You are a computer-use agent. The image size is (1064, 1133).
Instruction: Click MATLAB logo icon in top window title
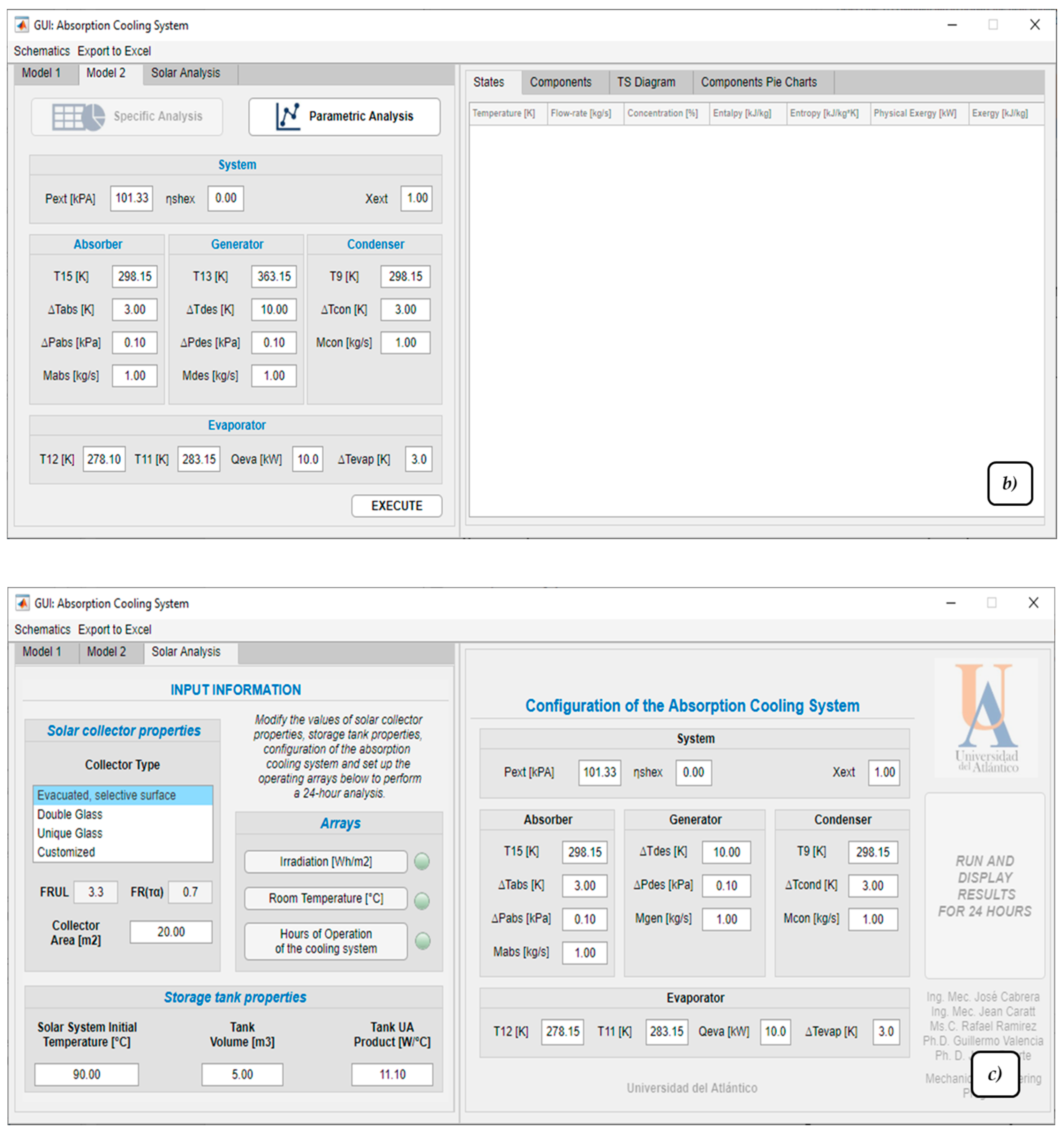pos(22,25)
